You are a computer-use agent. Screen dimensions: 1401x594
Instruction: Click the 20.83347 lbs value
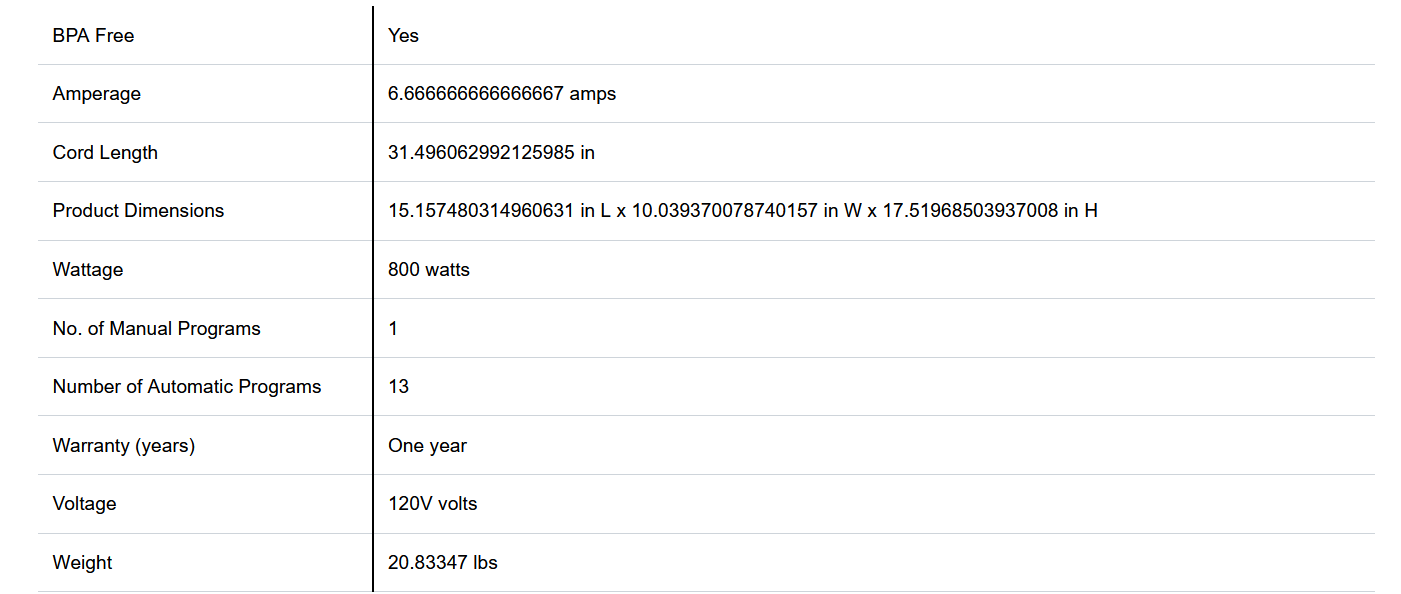pyautogui.click(x=442, y=563)
